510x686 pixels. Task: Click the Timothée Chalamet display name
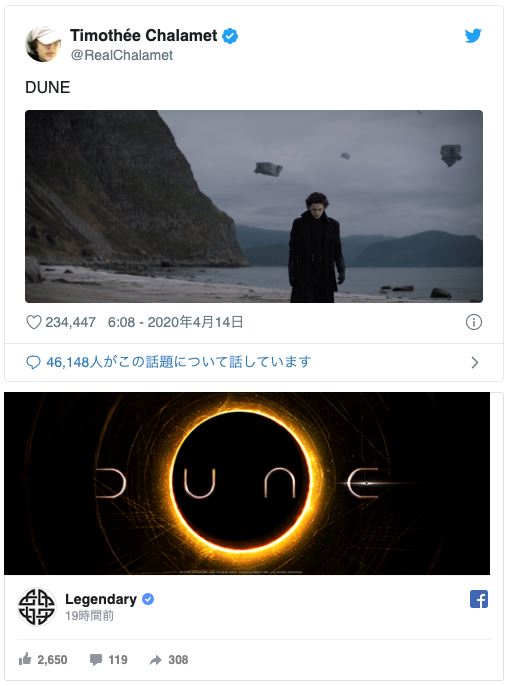click(x=143, y=35)
